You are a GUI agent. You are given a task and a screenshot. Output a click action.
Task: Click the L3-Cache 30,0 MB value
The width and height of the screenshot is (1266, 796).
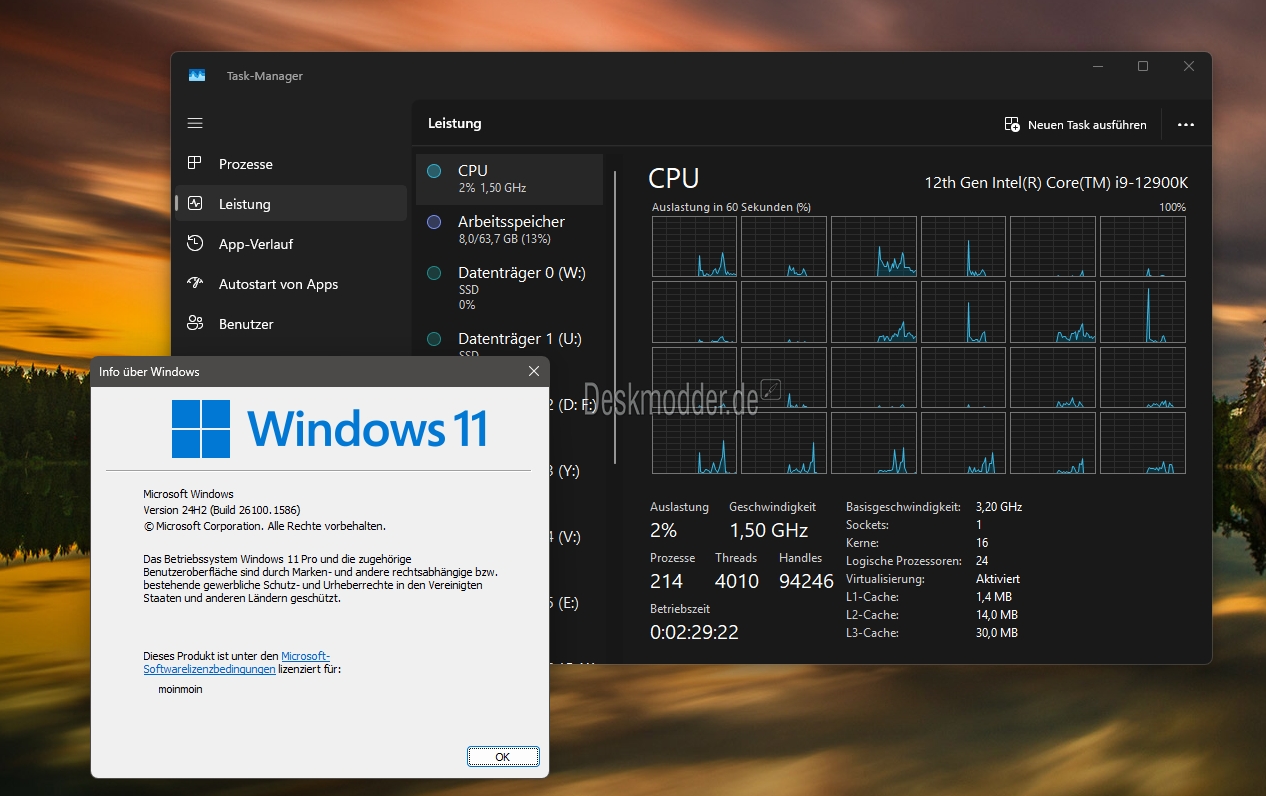pos(997,633)
